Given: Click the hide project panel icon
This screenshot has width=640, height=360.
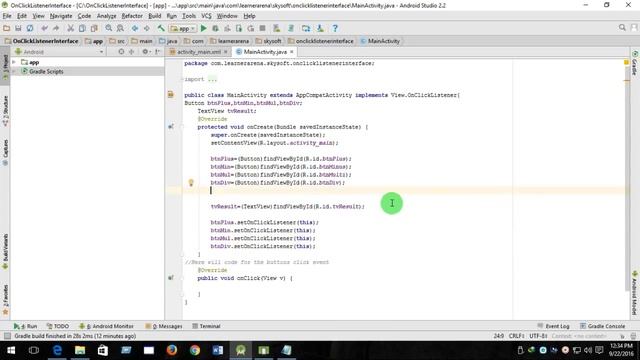Looking at the screenshot, I should [158, 52].
